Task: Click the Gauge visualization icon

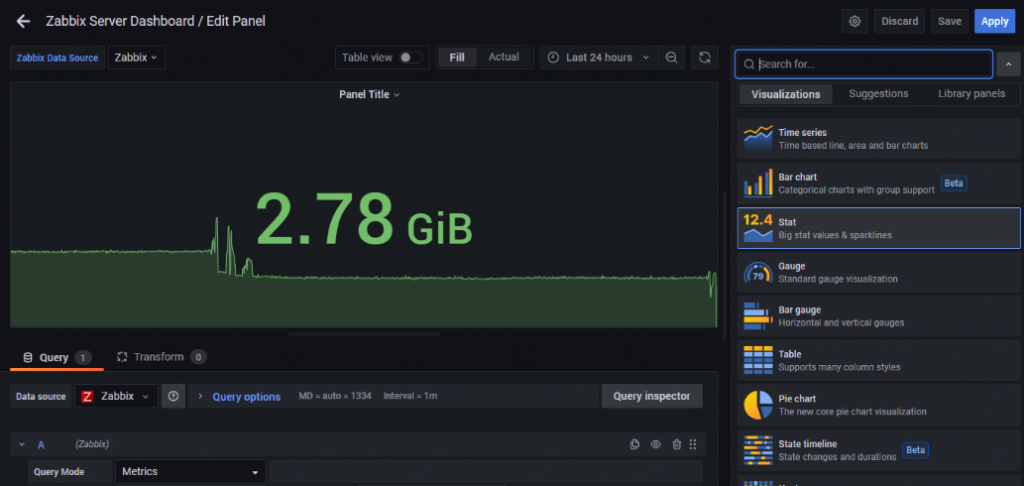Action: point(758,272)
